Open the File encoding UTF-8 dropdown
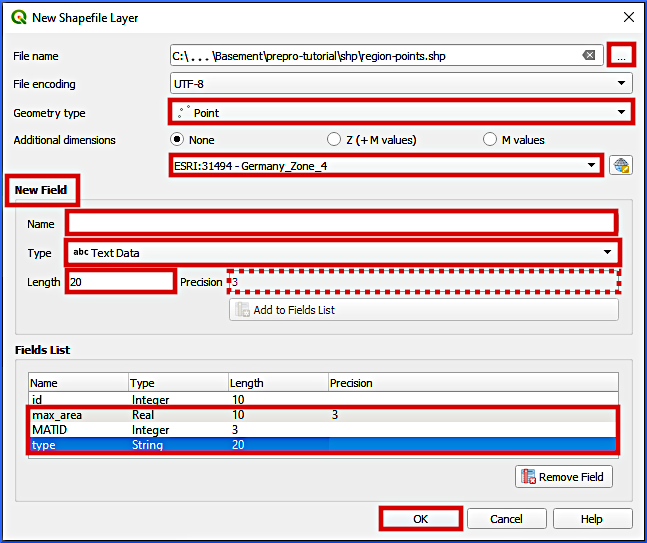Image resolution: width=647 pixels, height=543 pixels. pos(402,84)
